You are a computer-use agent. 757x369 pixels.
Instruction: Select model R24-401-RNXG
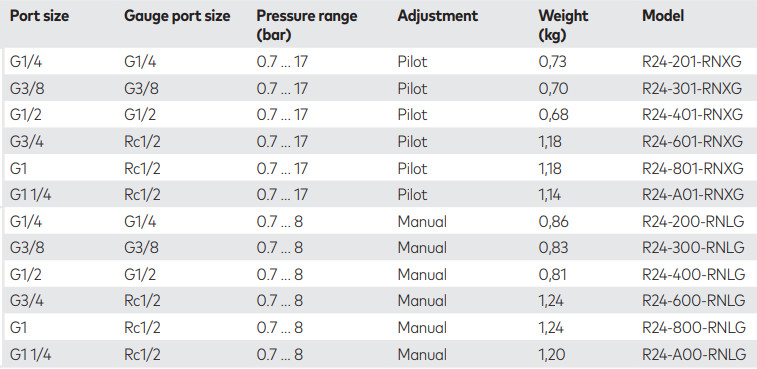pos(692,115)
